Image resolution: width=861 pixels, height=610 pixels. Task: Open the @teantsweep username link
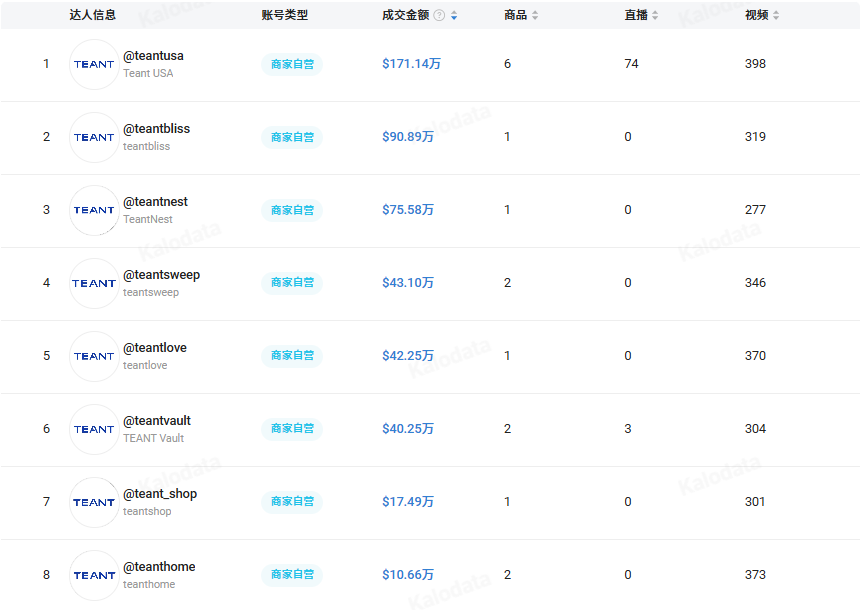[x=160, y=275]
